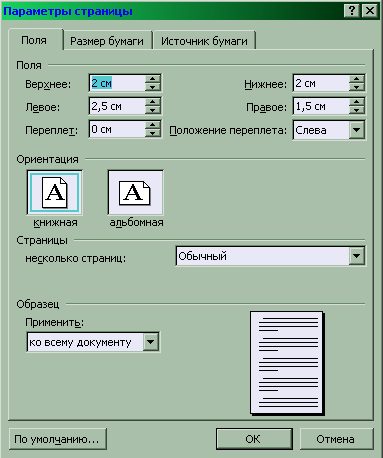
Task: Close the Параметры страницы dialog
Action: (370, 11)
